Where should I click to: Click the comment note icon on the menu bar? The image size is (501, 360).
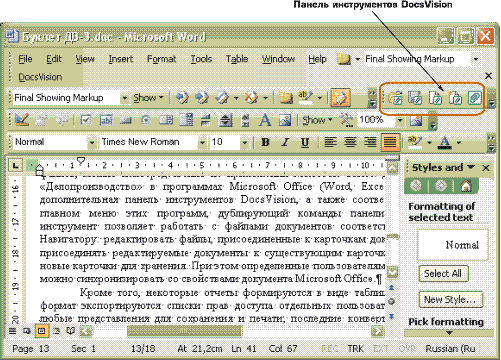click(x=343, y=59)
